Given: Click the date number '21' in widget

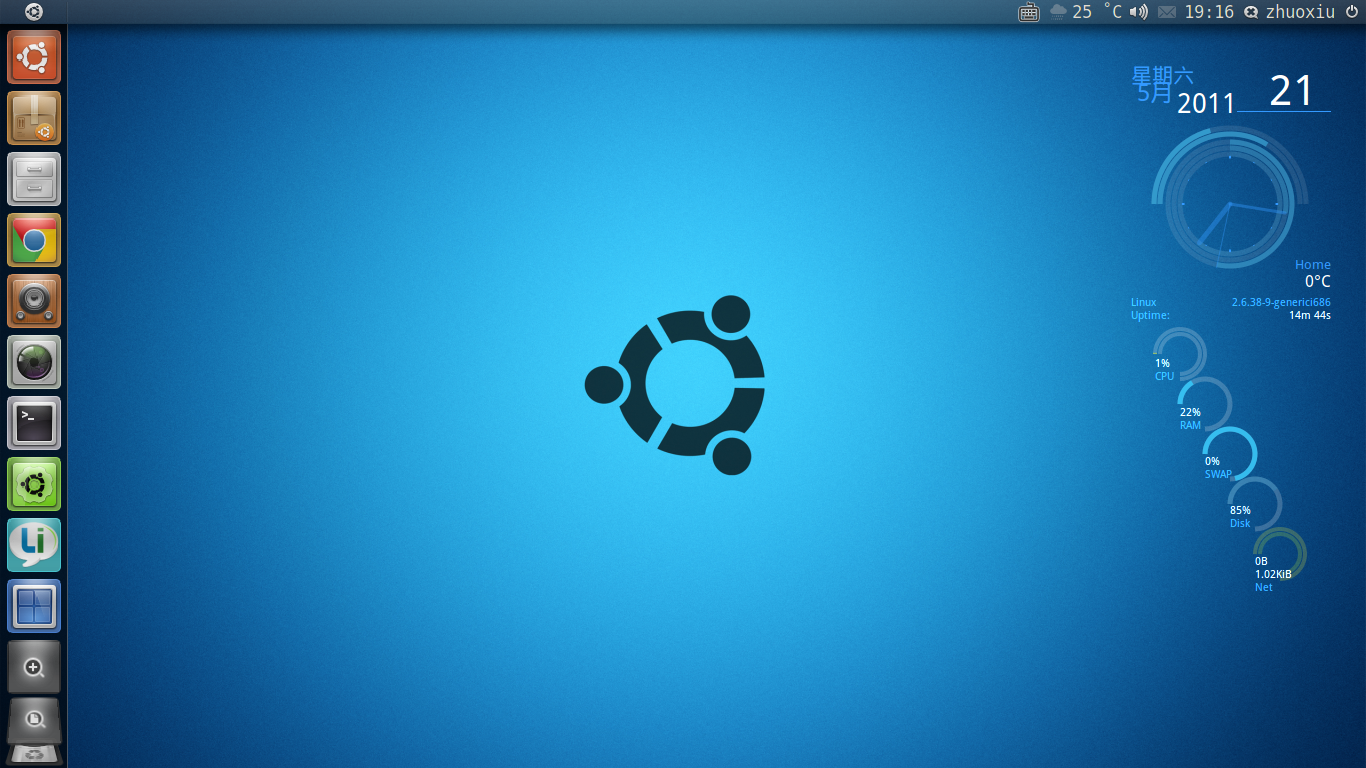Looking at the screenshot, I should pyautogui.click(x=1291, y=91).
